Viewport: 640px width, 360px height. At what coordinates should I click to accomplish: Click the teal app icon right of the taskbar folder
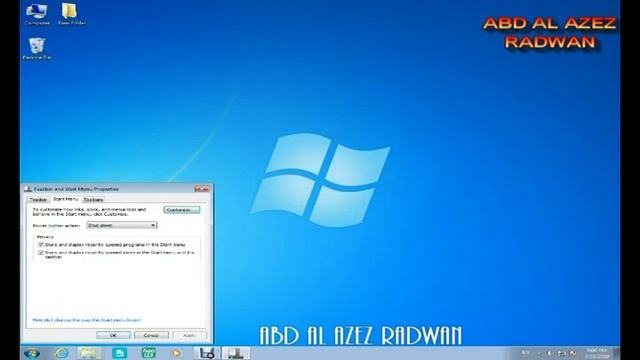tap(119, 353)
